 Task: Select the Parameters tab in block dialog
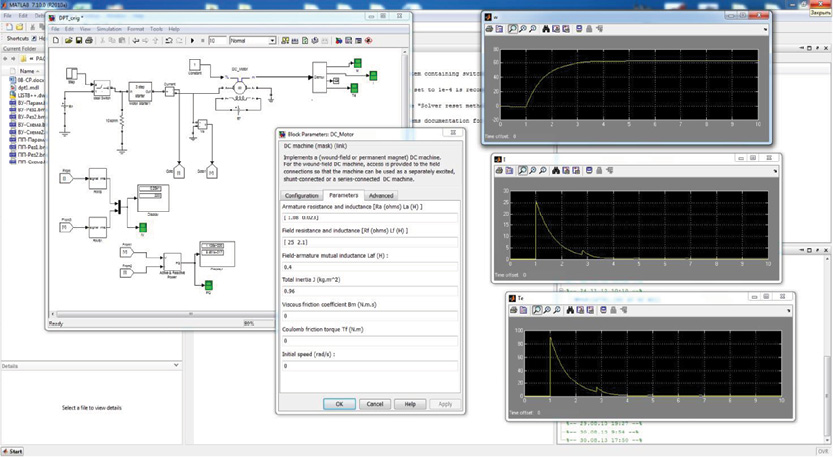point(343,195)
